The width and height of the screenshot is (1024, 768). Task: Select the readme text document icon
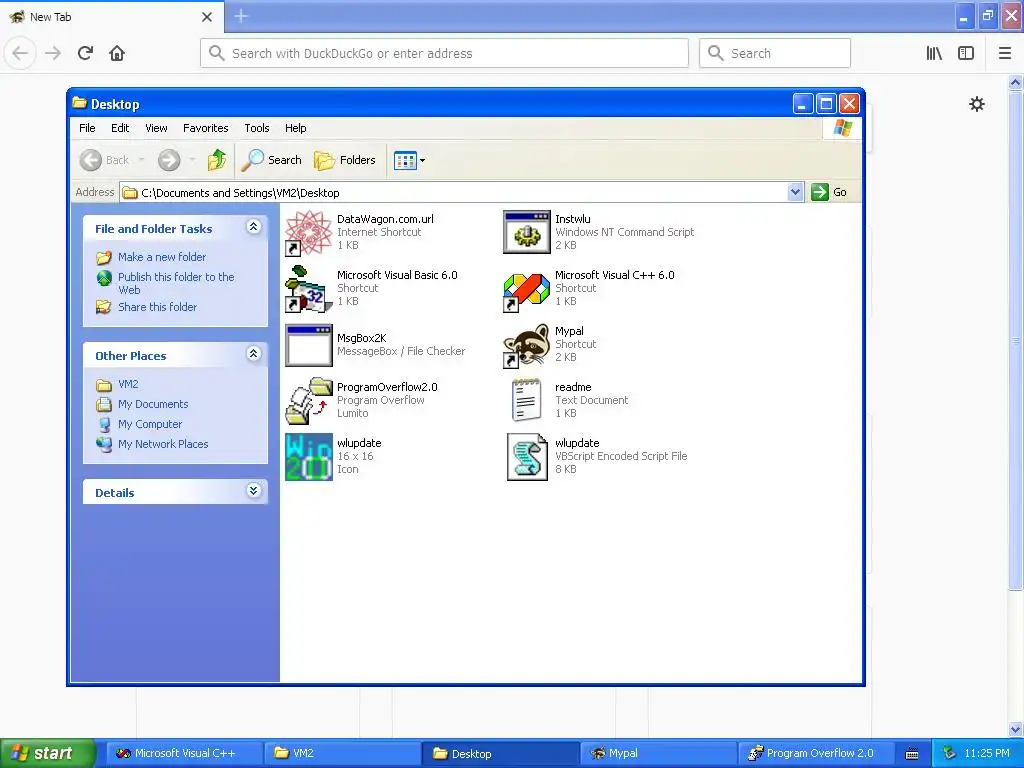click(x=526, y=400)
